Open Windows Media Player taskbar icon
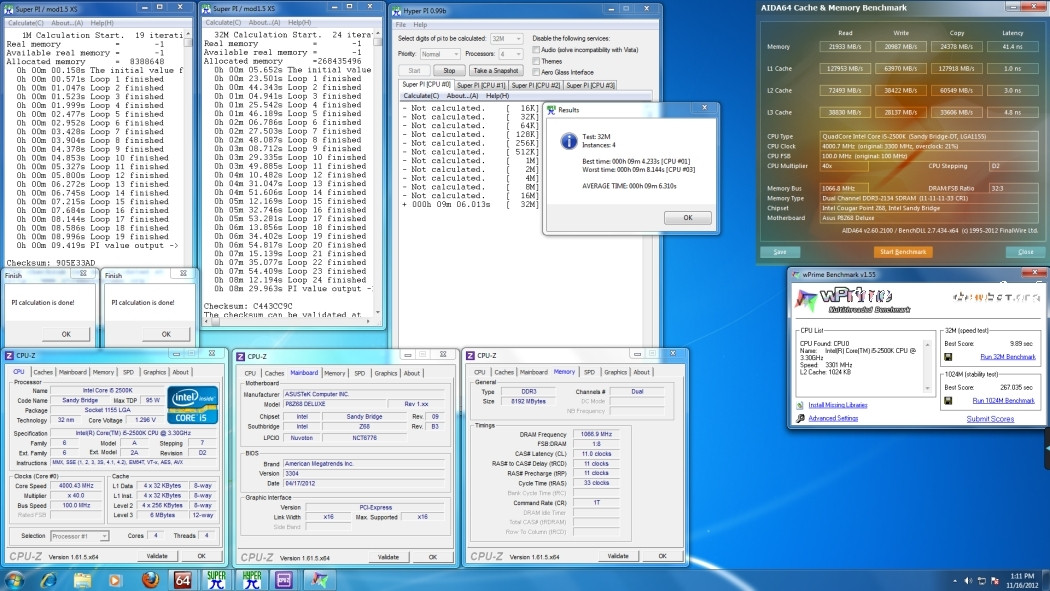The height and width of the screenshot is (591, 1050). tap(115, 580)
